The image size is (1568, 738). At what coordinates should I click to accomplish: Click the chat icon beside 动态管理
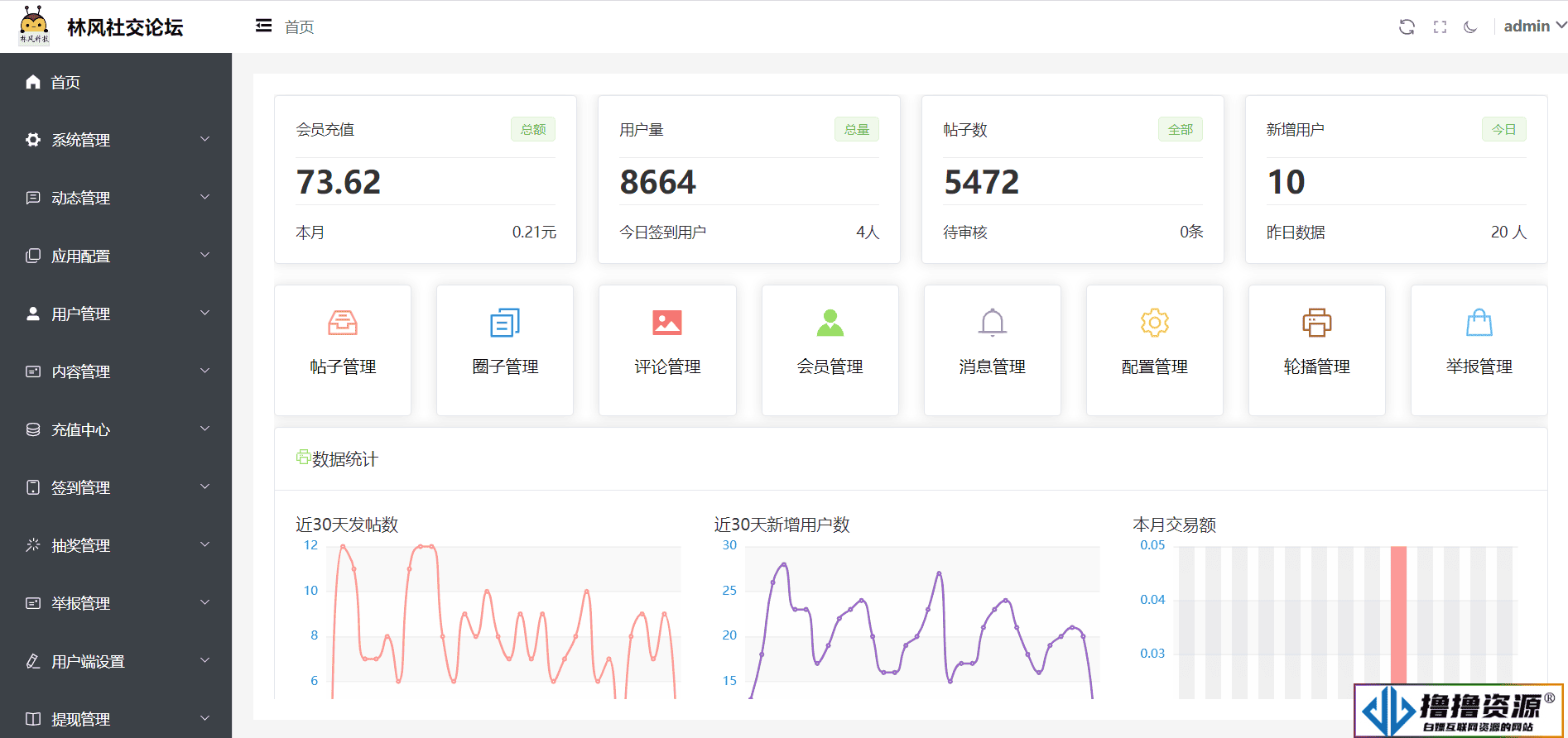(x=33, y=198)
